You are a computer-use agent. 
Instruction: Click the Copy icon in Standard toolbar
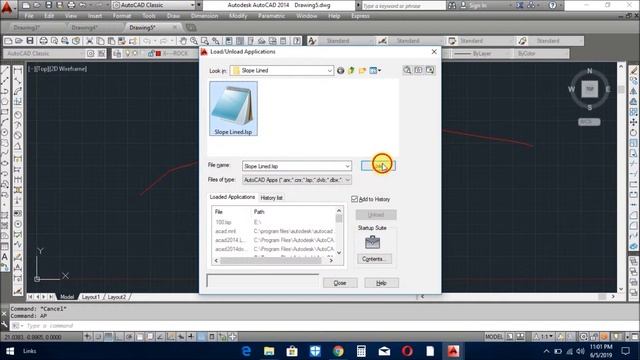click(100, 41)
